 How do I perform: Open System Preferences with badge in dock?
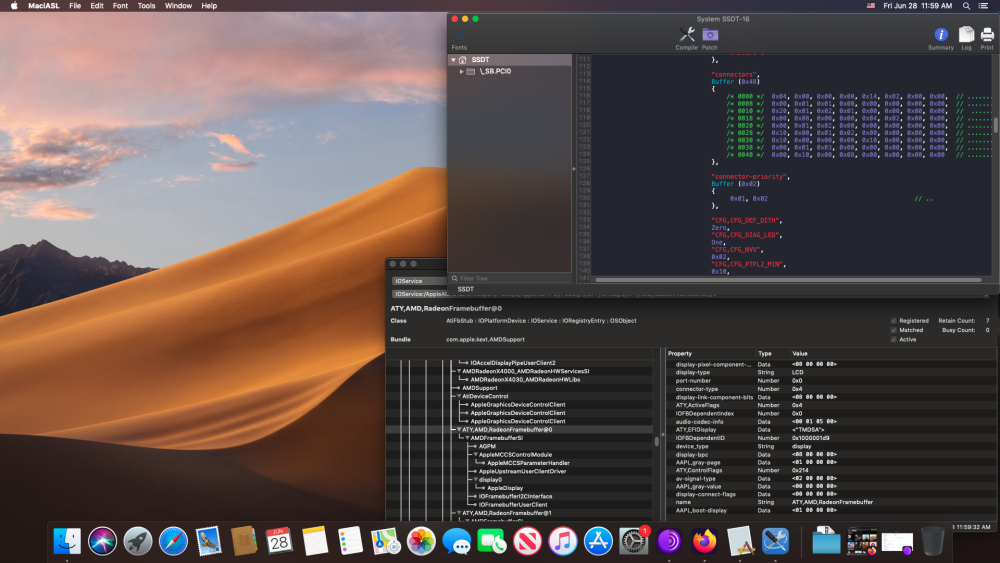[x=634, y=541]
